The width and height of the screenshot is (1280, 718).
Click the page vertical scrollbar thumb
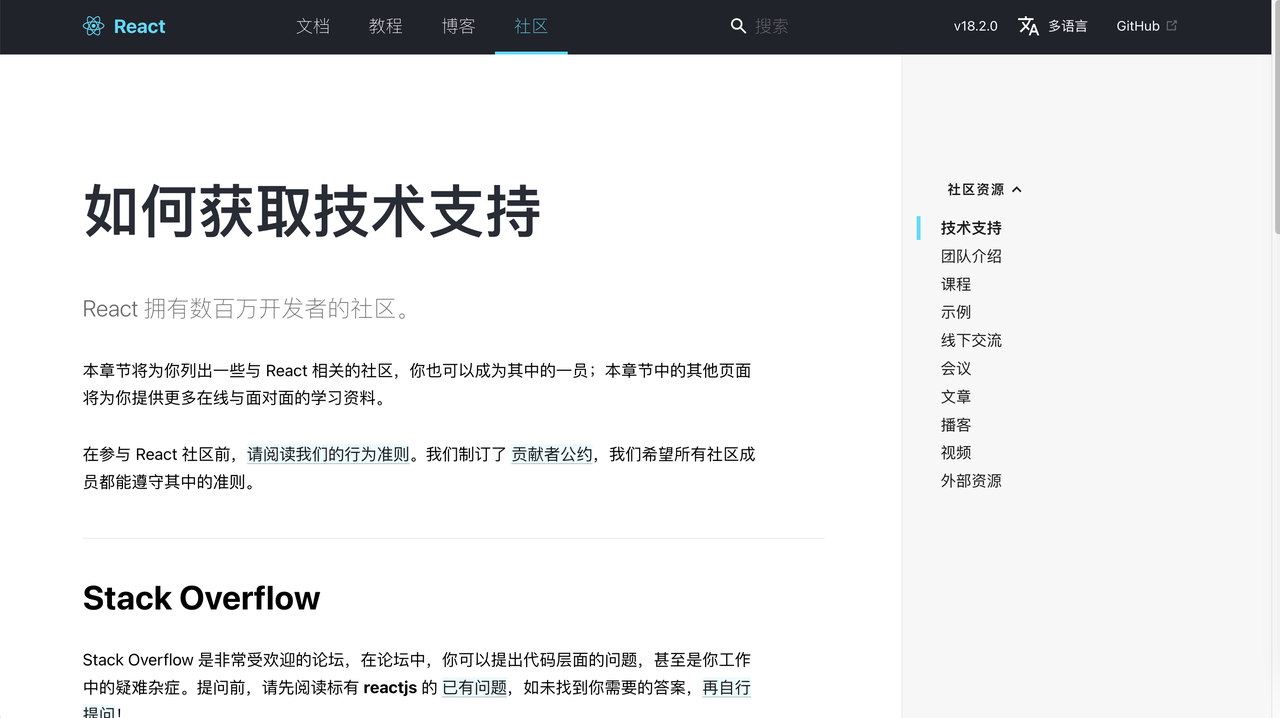point(1276,118)
